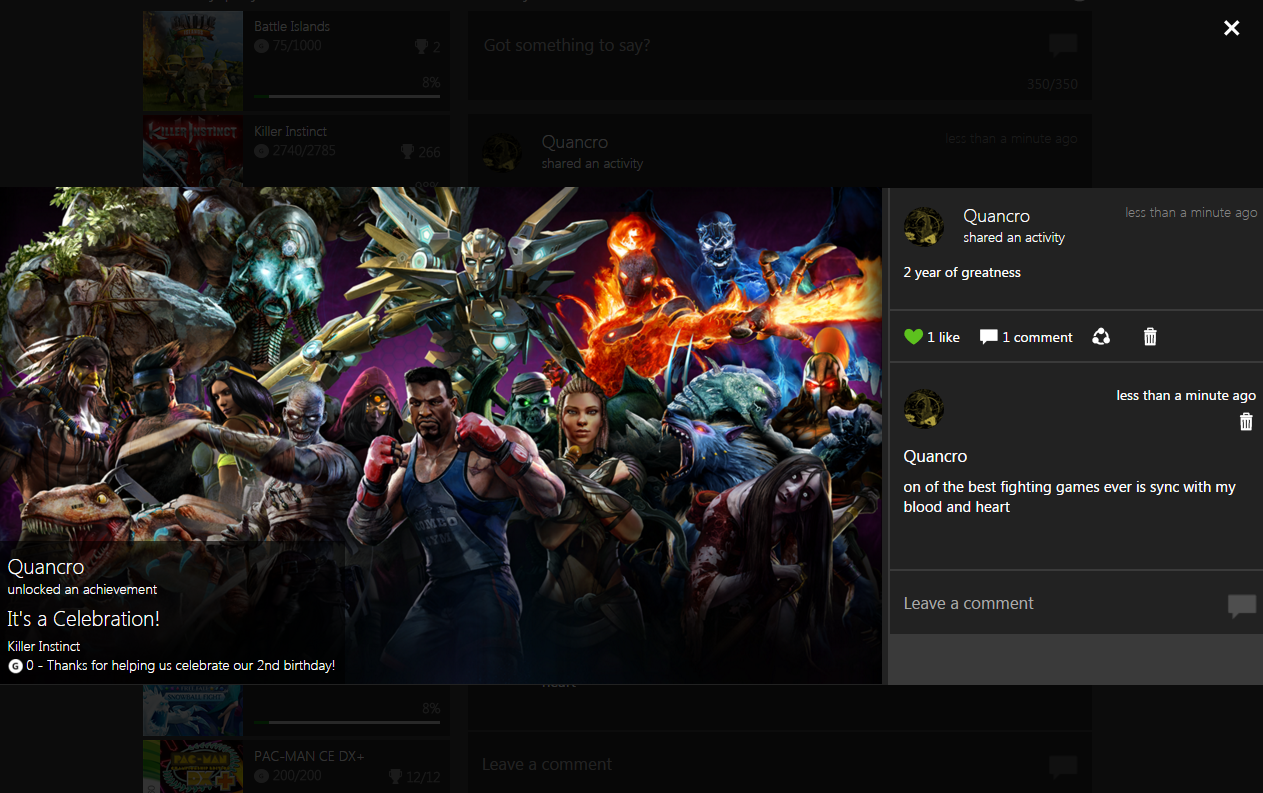
Task: Click Battle Islands 8% progress bar
Action: 347,96
